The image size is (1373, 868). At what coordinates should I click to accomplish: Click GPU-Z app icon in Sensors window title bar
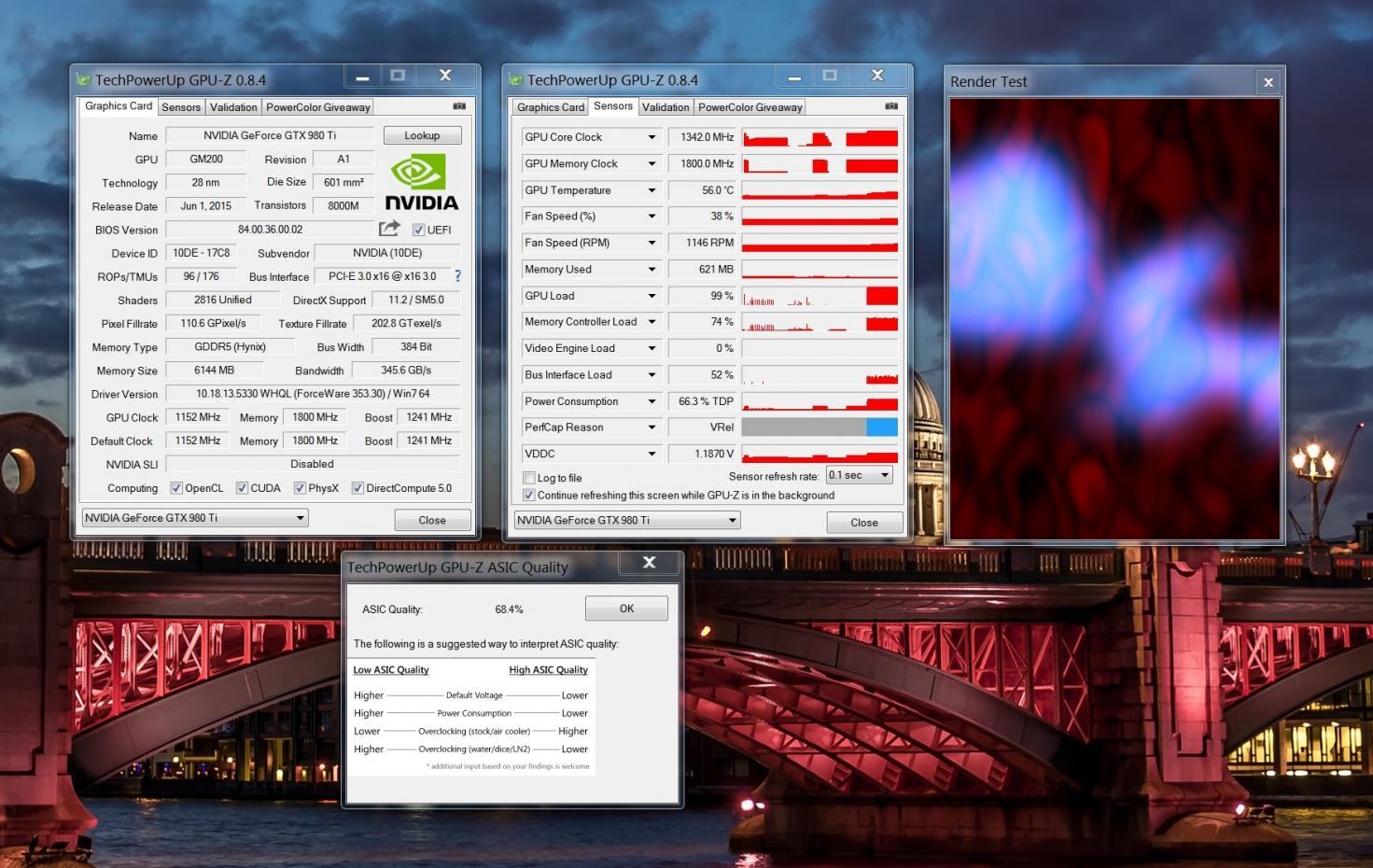(x=515, y=80)
